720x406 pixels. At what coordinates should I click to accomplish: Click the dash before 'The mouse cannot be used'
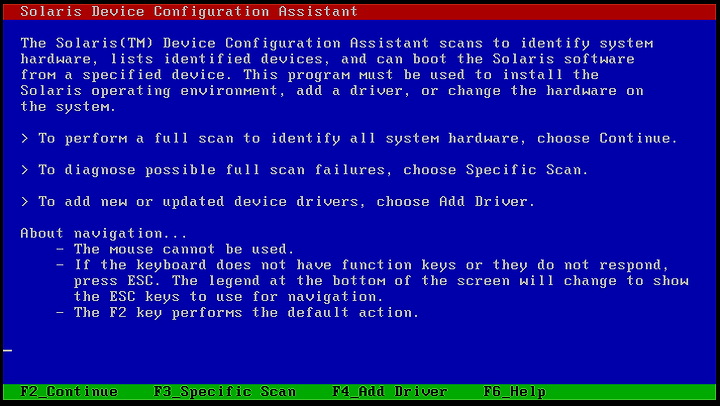(x=60, y=249)
